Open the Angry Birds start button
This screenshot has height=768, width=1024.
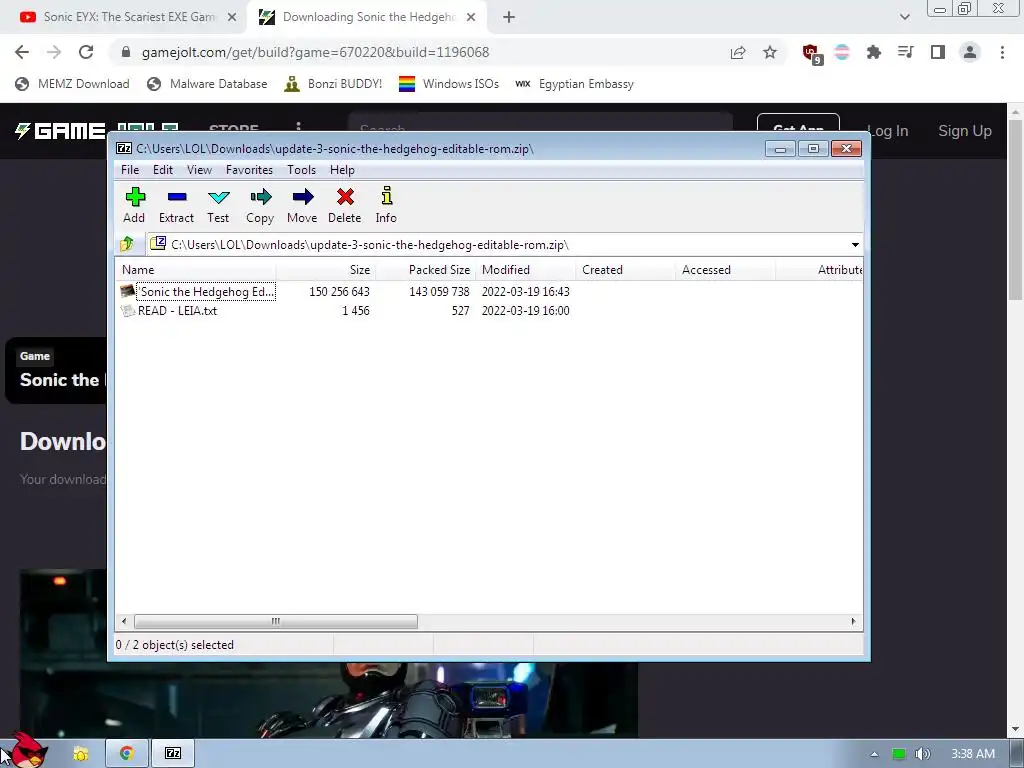[29, 750]
